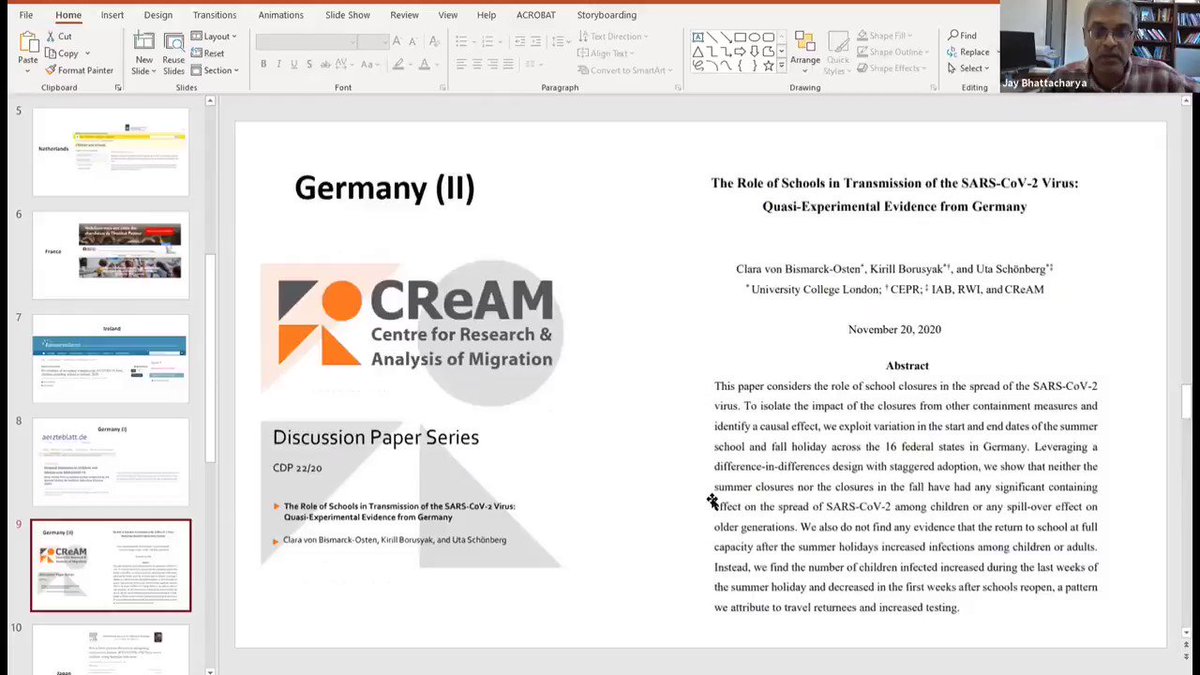Open the Arrange menu
This screenshot has height=675, width=1200.
pos(805,52)
